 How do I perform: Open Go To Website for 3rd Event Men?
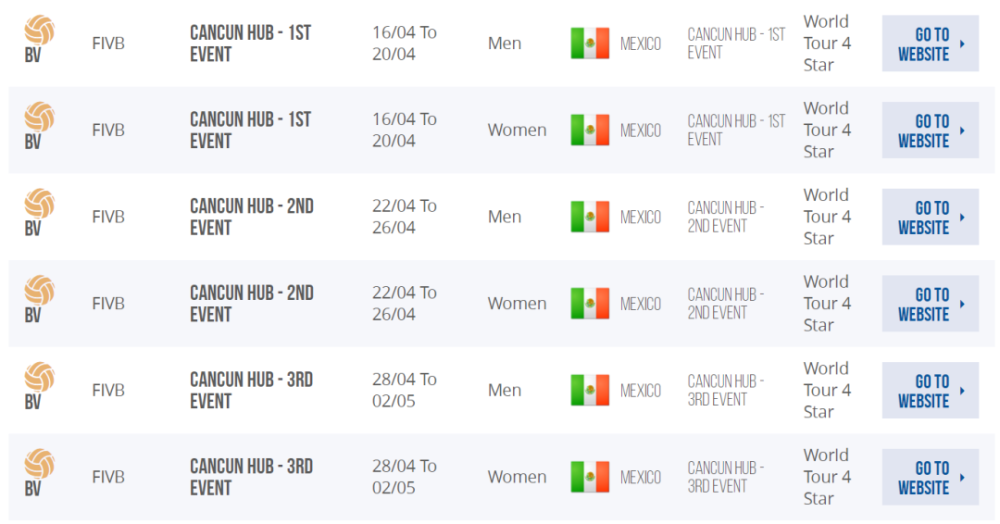click(930, 390)
